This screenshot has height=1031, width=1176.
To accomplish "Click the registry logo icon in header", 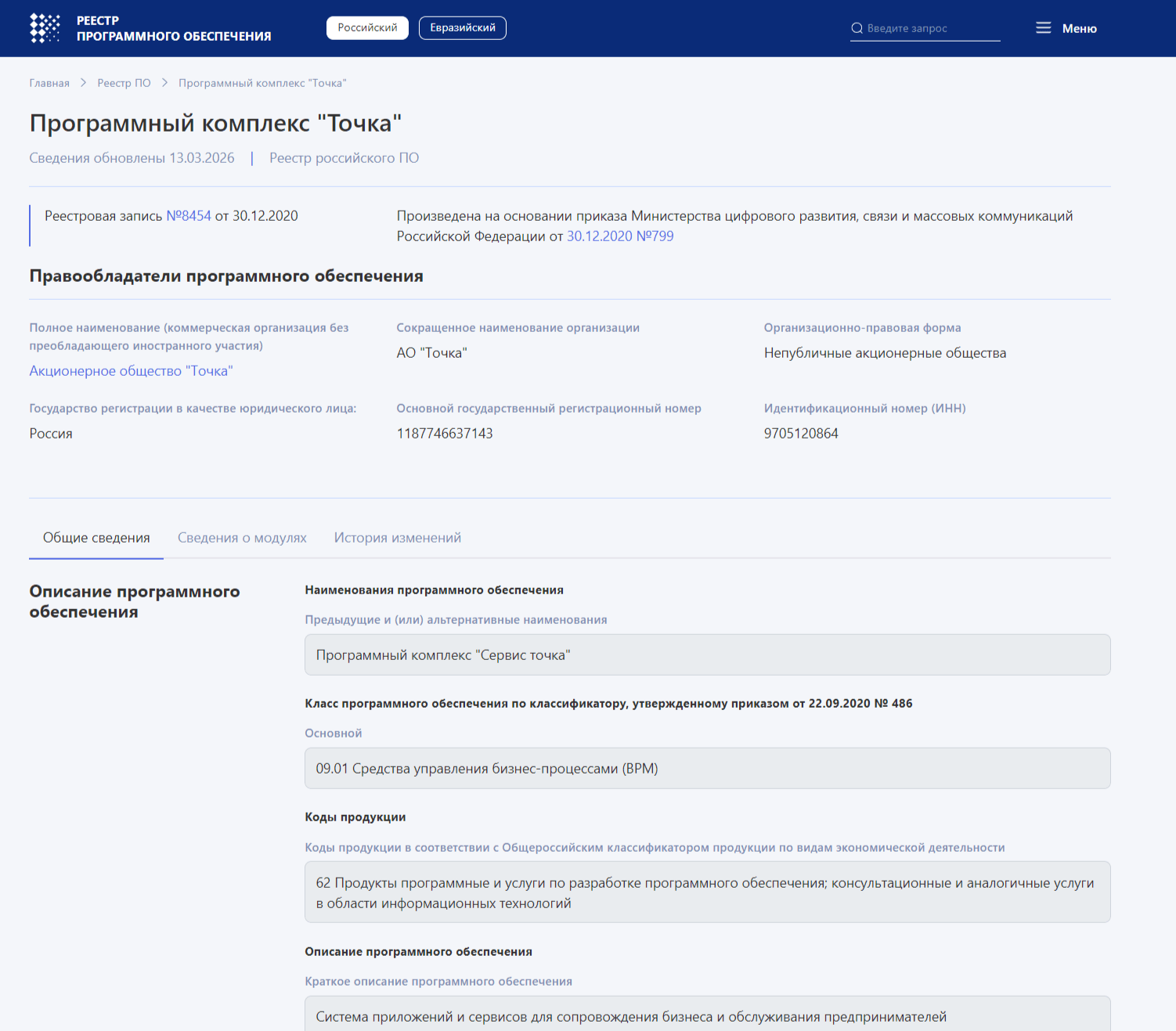I will pyautogui.click(x=45, y=28).
